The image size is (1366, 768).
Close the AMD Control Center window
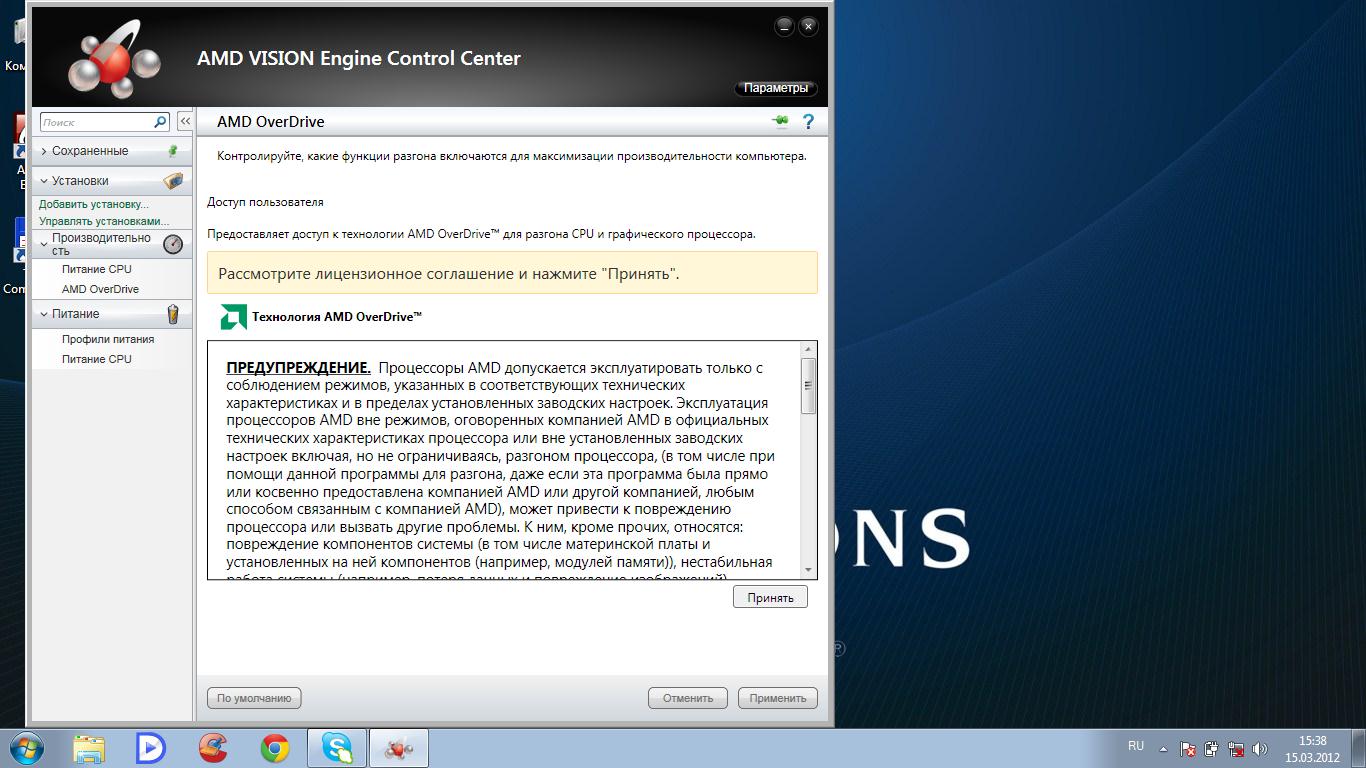(x=809, y=27)
